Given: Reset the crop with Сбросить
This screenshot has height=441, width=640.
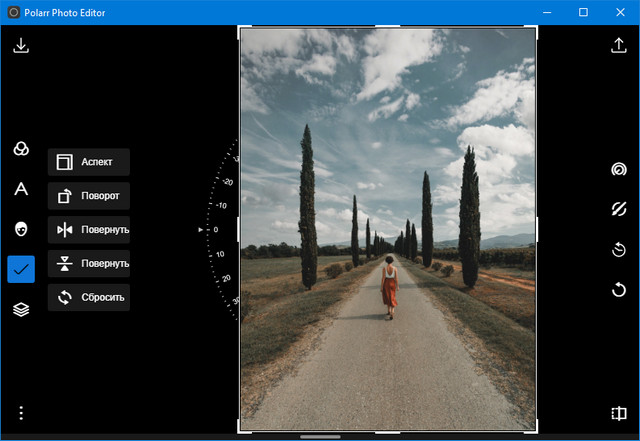Looking at the screenshot, I should 89,298.
